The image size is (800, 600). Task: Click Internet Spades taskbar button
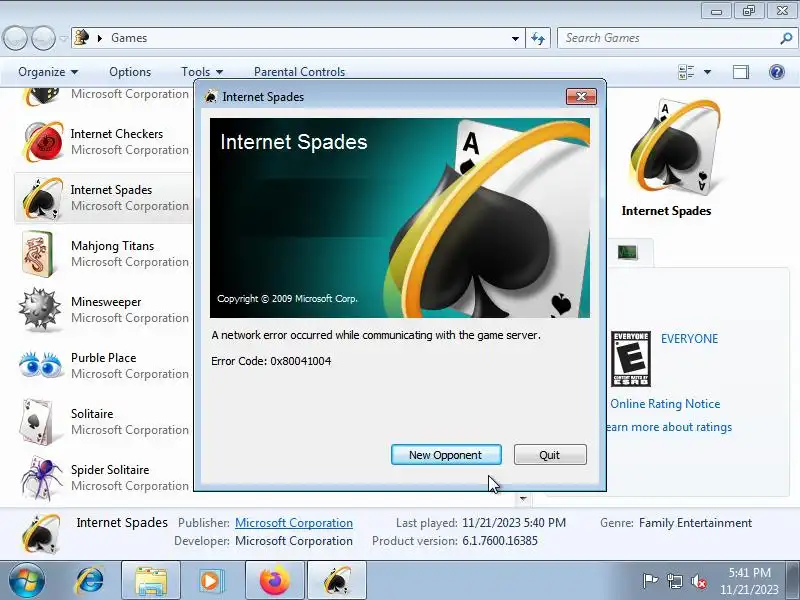[337, 581]
